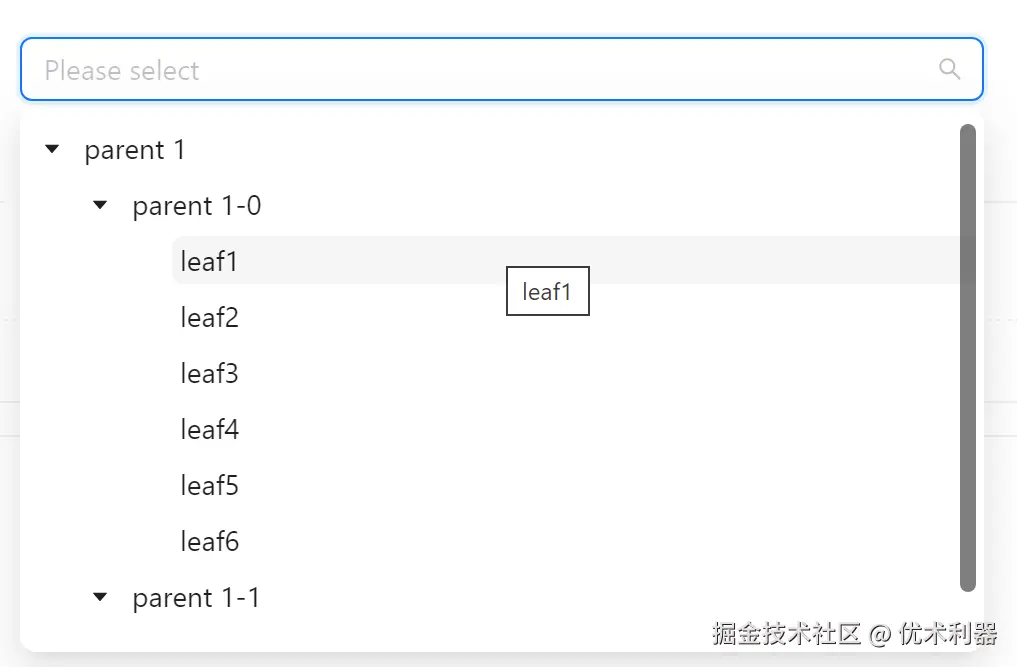Click the 掘金技术社区 watermark text
Image resolution: width=1017 pixels, height=667 pixels.
(x=786, y=633)
